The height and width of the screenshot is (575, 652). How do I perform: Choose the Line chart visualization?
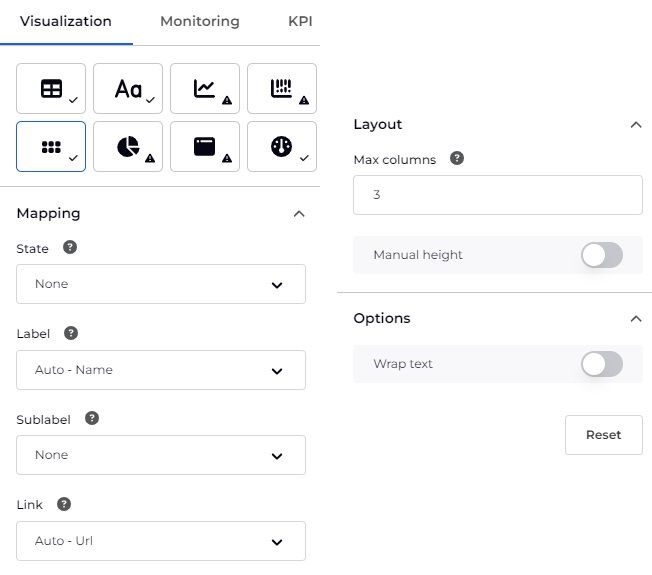click(x=205, y=88)
